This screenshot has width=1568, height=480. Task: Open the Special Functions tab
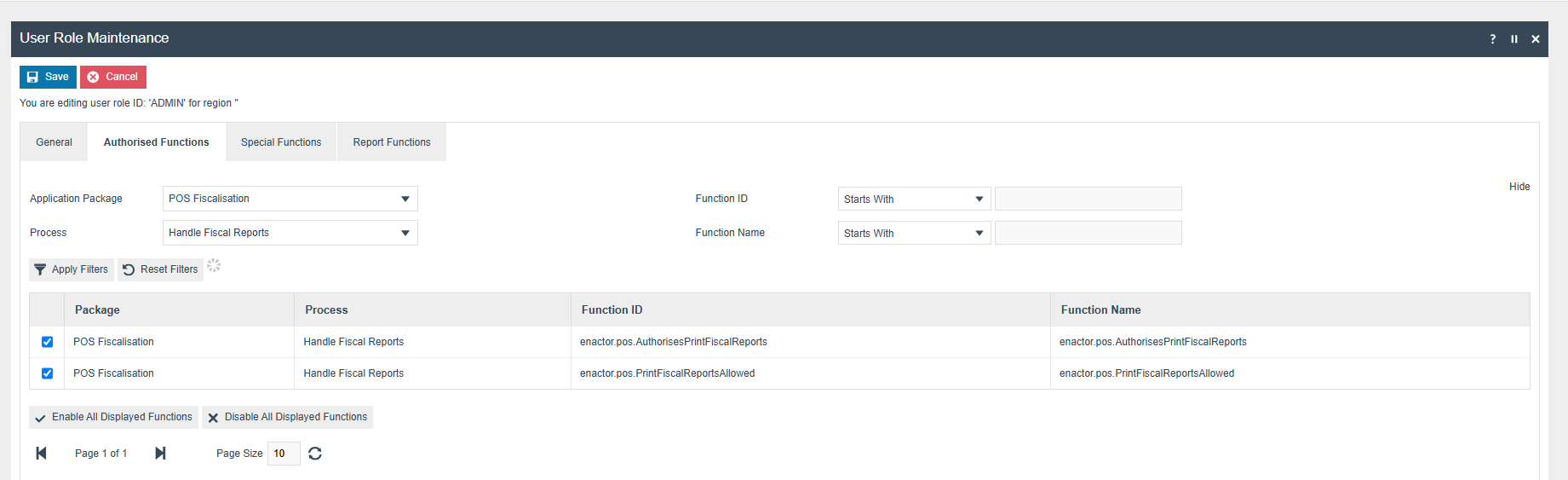coord(281,142)
